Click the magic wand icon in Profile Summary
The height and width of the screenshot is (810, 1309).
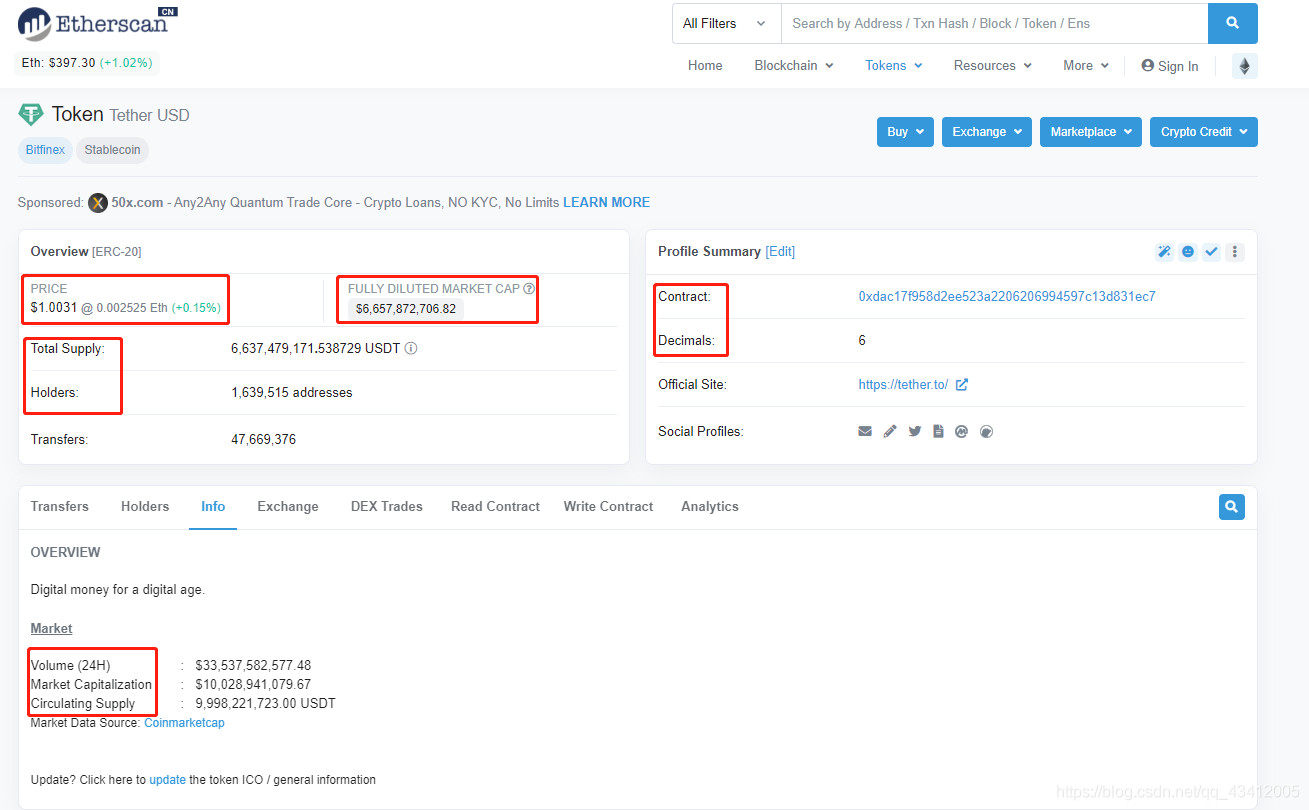click(x=1164, y=252)
